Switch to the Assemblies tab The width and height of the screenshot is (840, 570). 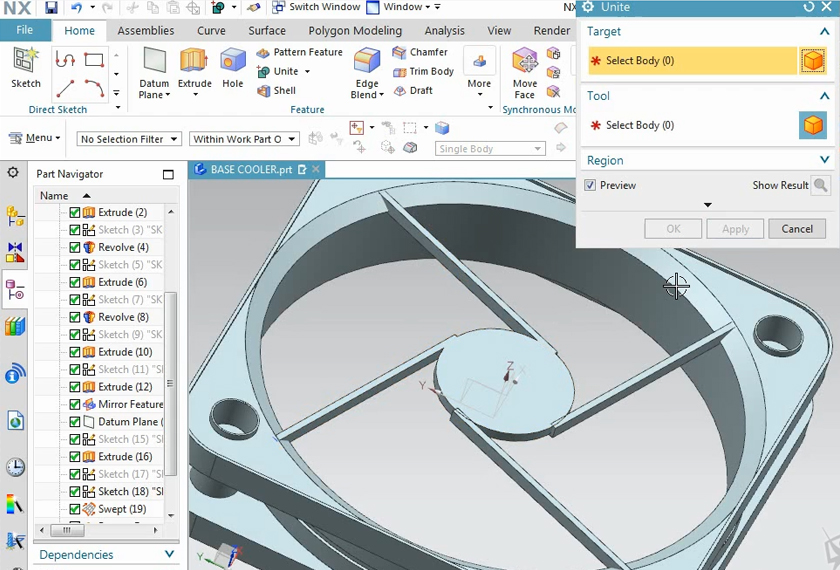click(146, 31)
